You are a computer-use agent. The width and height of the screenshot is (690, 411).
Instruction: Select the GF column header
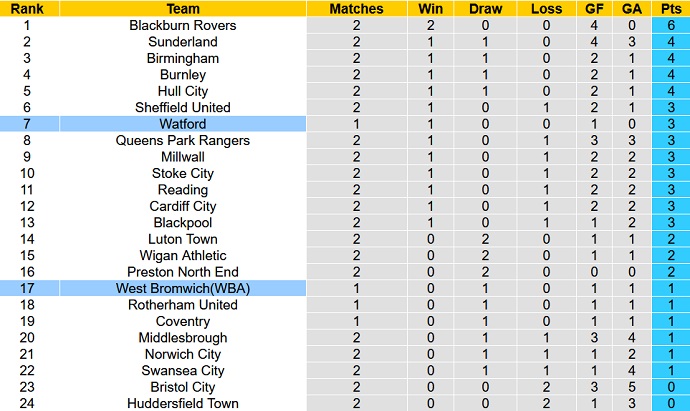pos(594,8)
